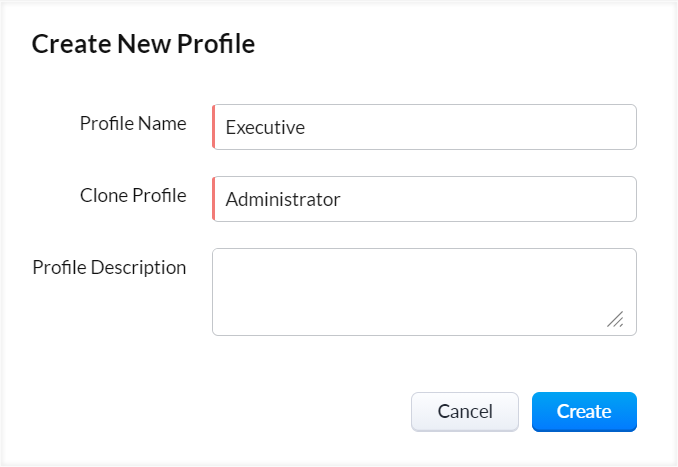Click the Profile Name input field
The height and width of the screenshot is (467, 678).
pyautogui.click(x=425, y=127)
